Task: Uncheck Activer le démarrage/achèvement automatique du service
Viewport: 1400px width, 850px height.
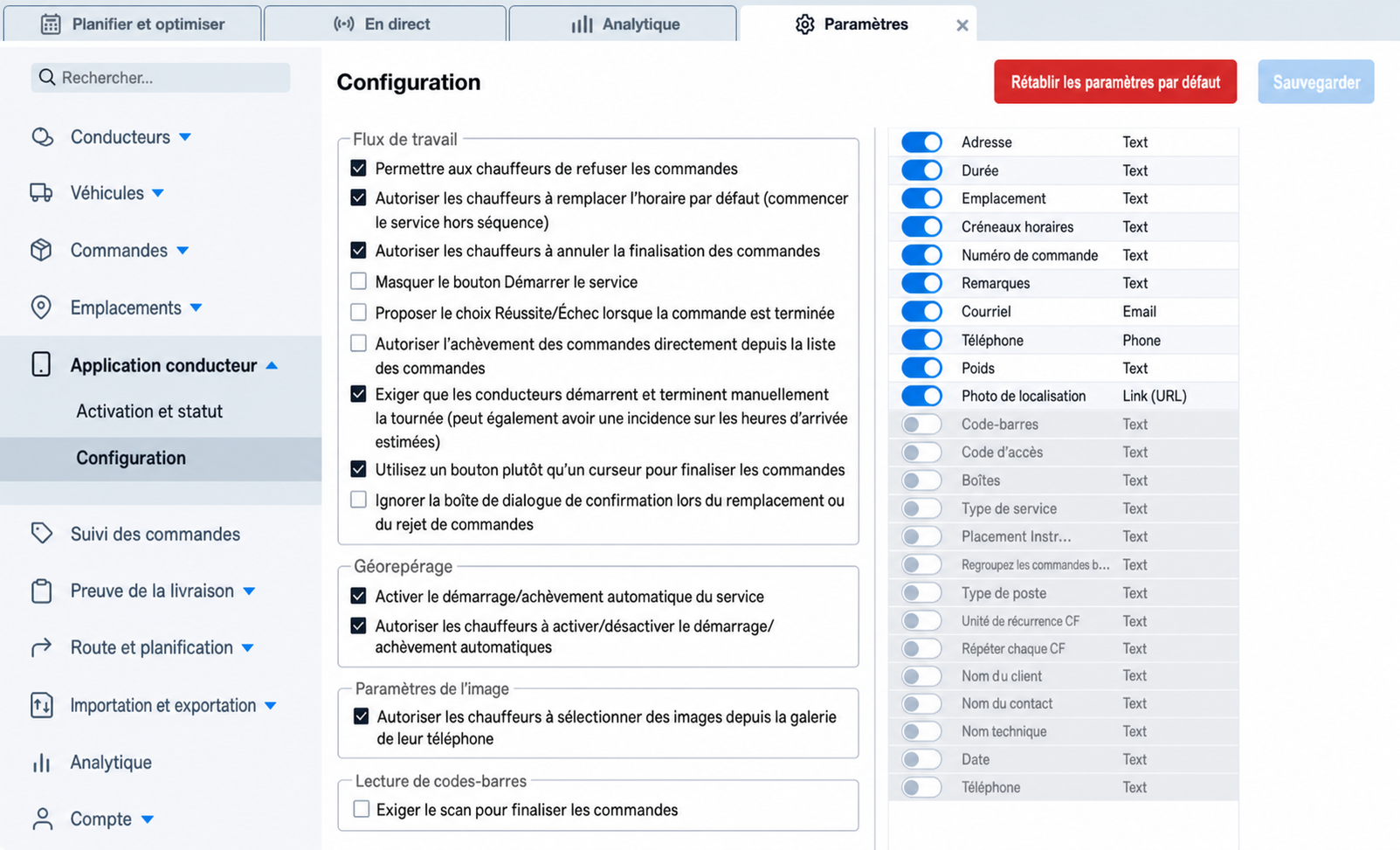Action: coord(358,596)
